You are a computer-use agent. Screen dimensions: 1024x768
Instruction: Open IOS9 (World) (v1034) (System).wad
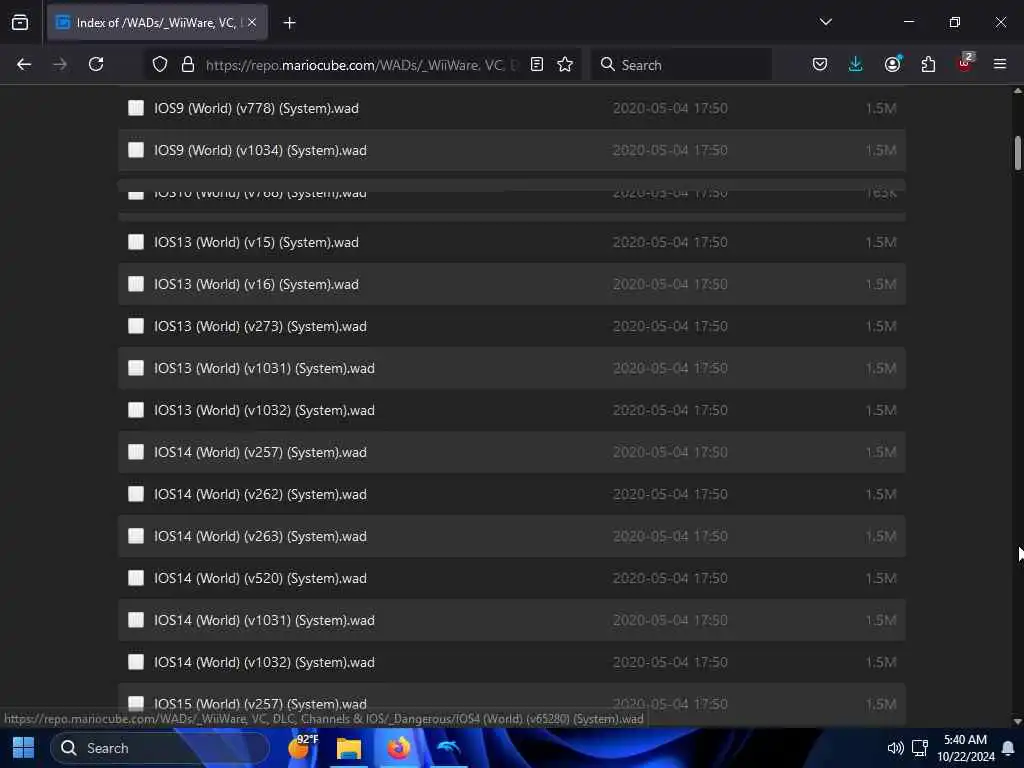pos(260,150)
